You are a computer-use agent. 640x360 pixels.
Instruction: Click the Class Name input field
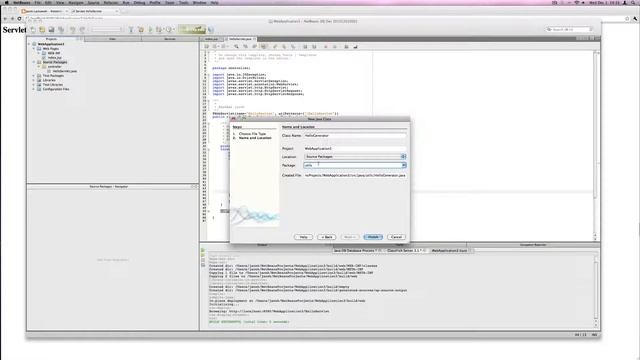click(355, 136)
